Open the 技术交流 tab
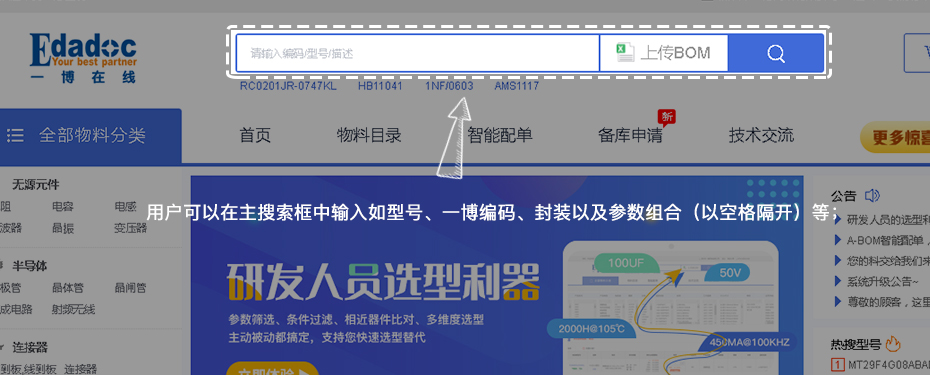Image resolution: width=930 pixels, height=375 pixels. coord(761,135)
